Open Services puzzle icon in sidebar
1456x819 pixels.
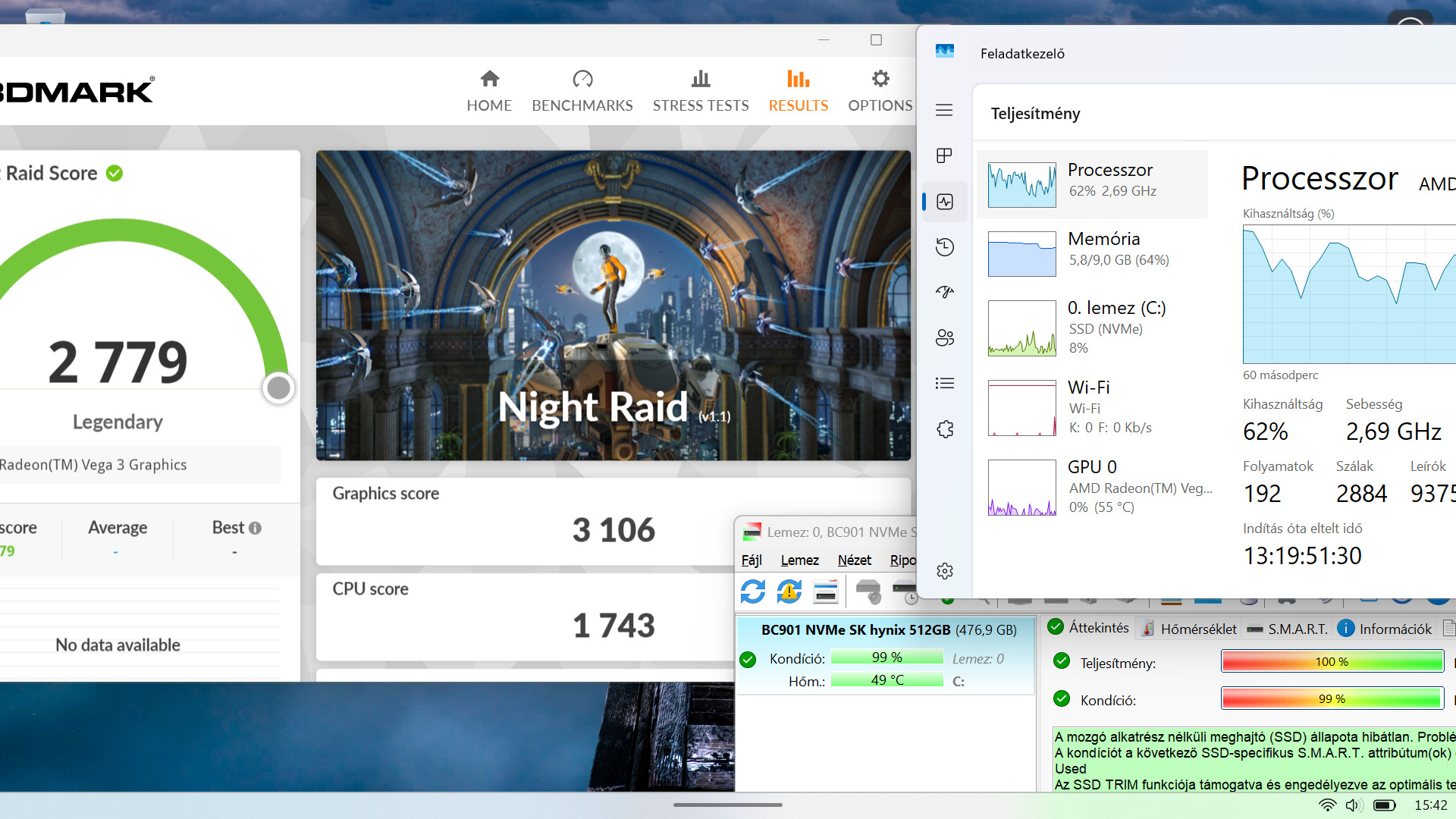tap(944, 429)
